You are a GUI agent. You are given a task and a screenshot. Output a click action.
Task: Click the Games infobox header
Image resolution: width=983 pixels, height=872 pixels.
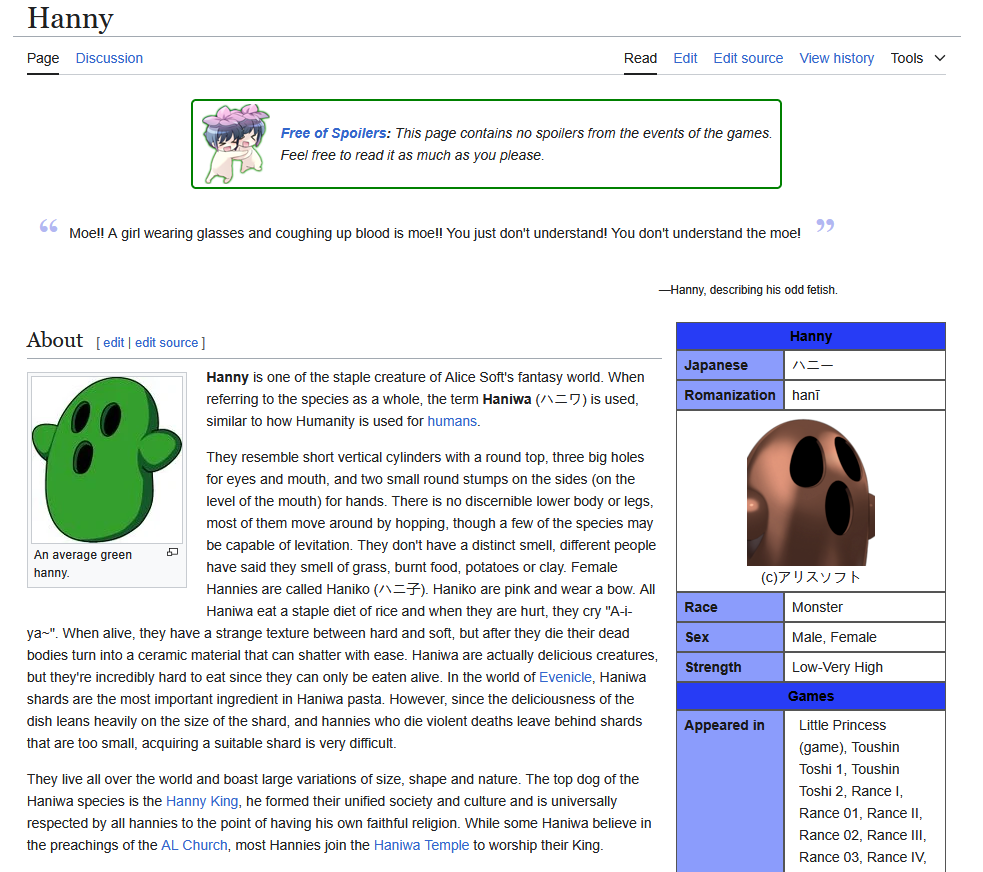[x=811, y=696]
